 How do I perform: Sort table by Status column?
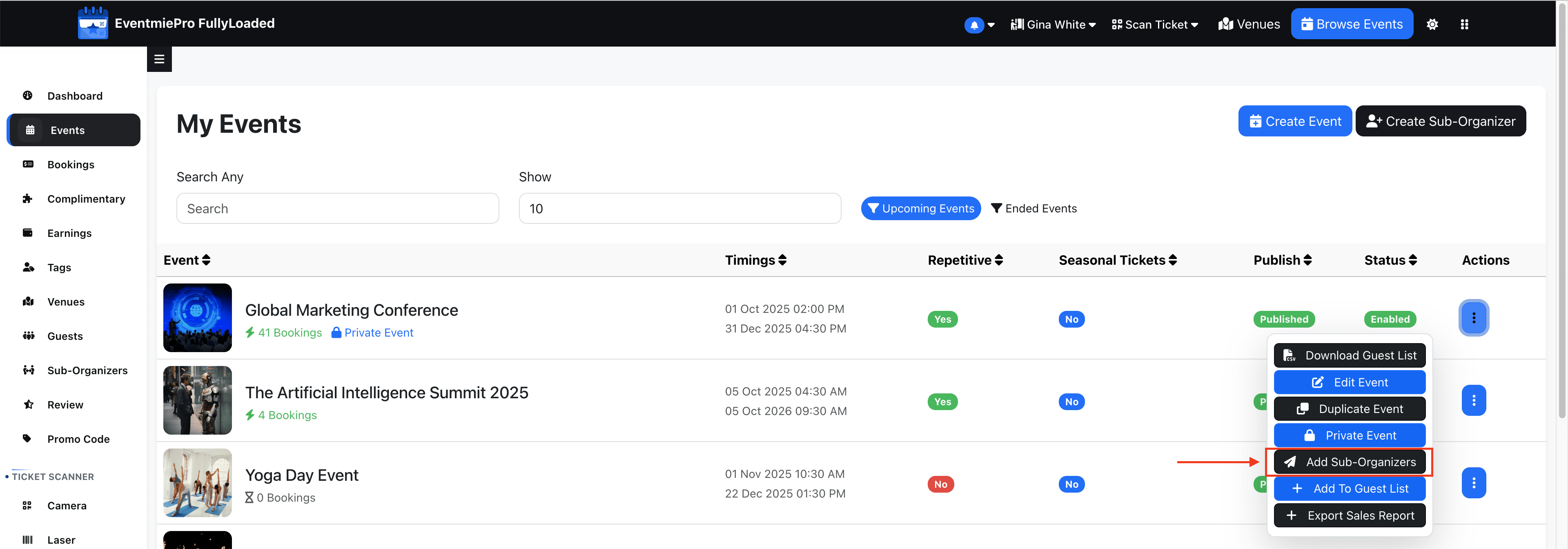point(1390,260)
